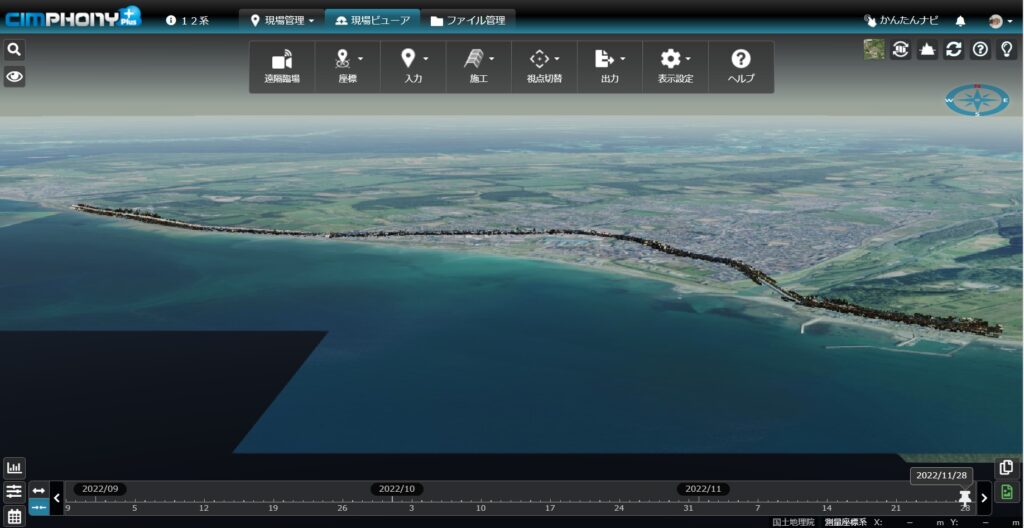Toggle visibility with the eye icon
This screenshot has height=528, width=1024.
click(14, 76)
